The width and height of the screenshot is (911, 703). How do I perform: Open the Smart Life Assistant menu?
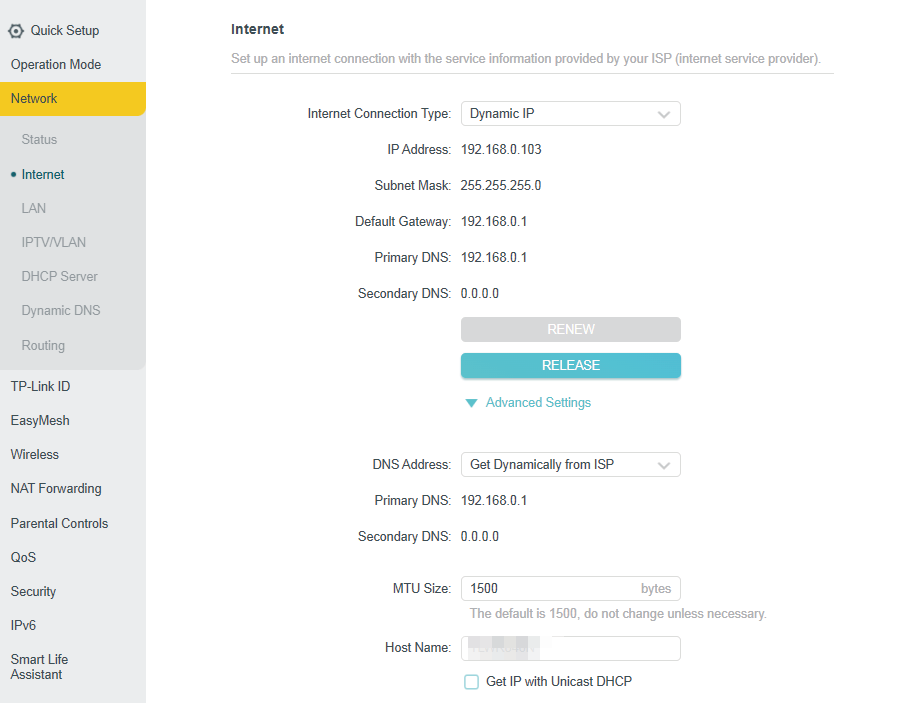40,667
